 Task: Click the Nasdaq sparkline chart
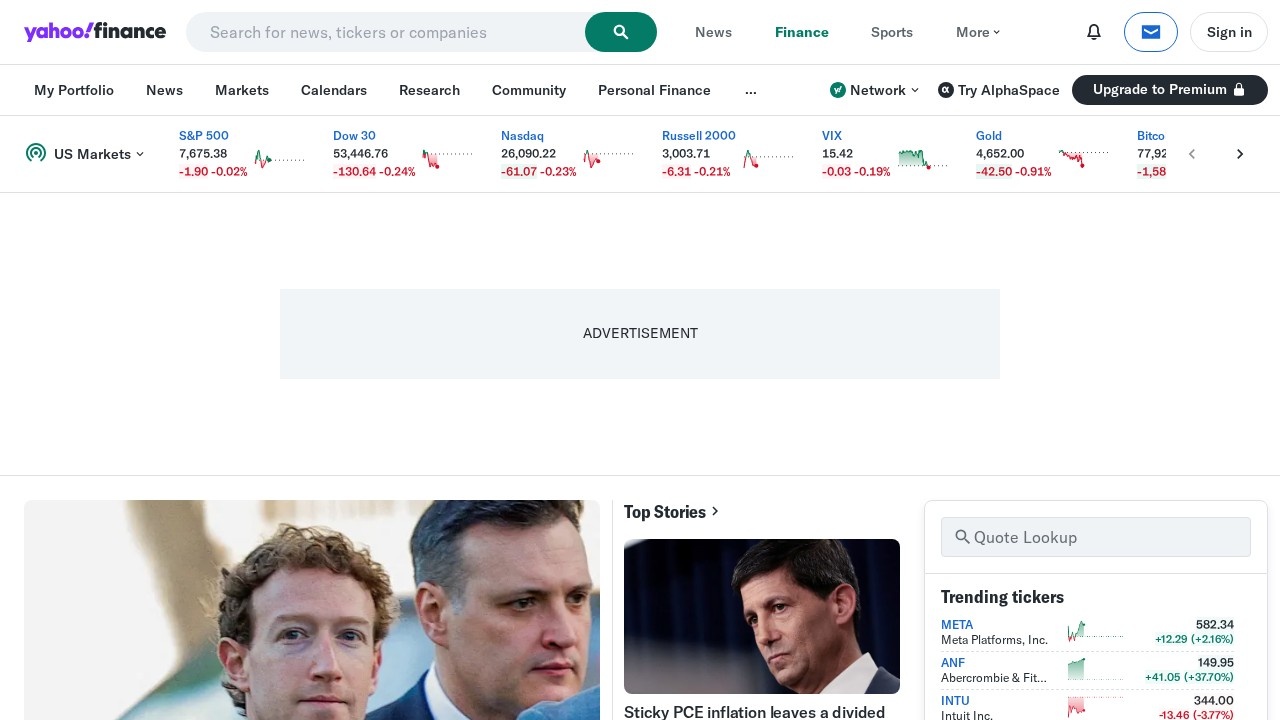608,158
